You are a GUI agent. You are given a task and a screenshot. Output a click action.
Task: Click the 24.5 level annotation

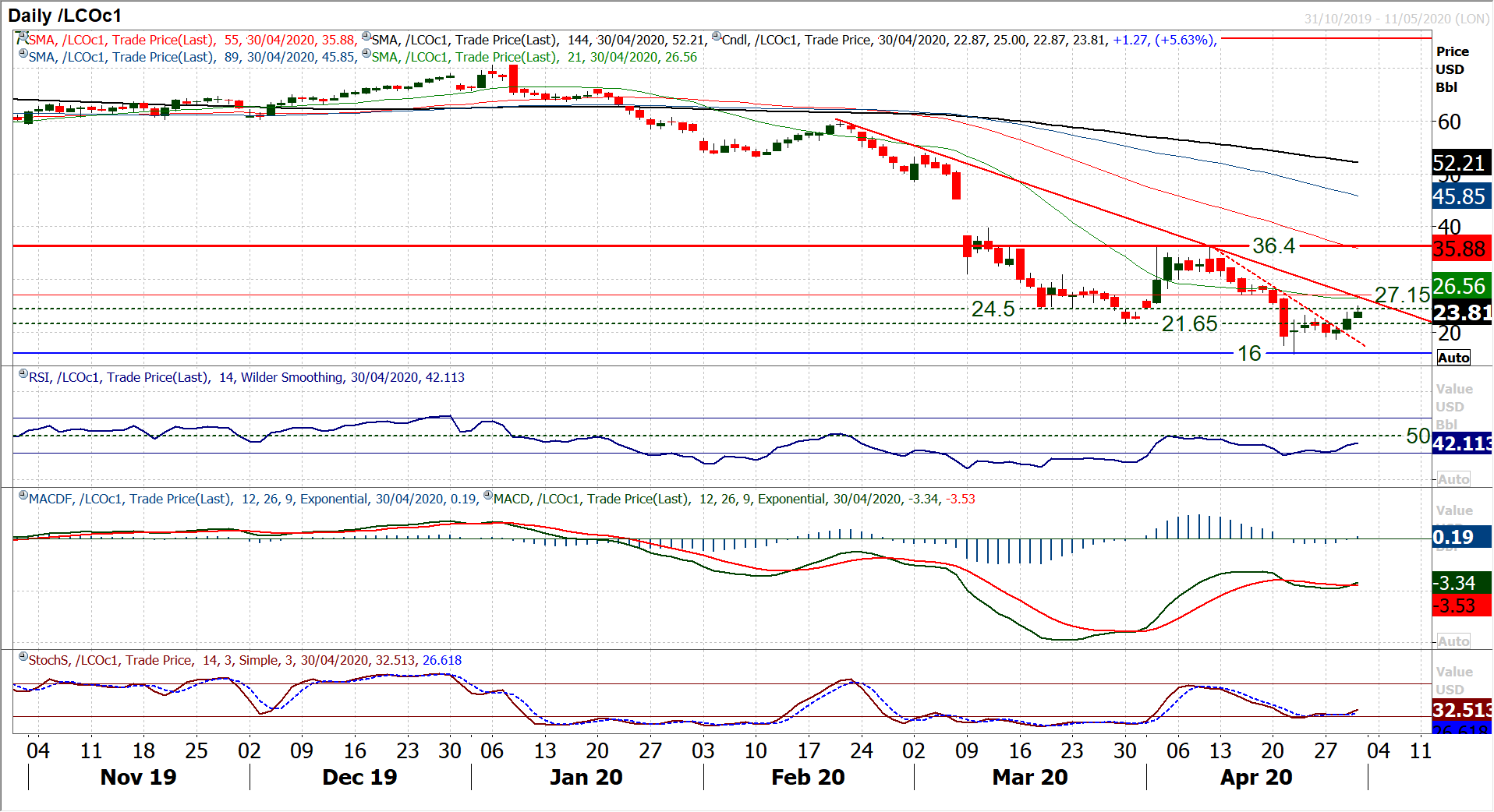pyautogui.click(x=993, y=309)
